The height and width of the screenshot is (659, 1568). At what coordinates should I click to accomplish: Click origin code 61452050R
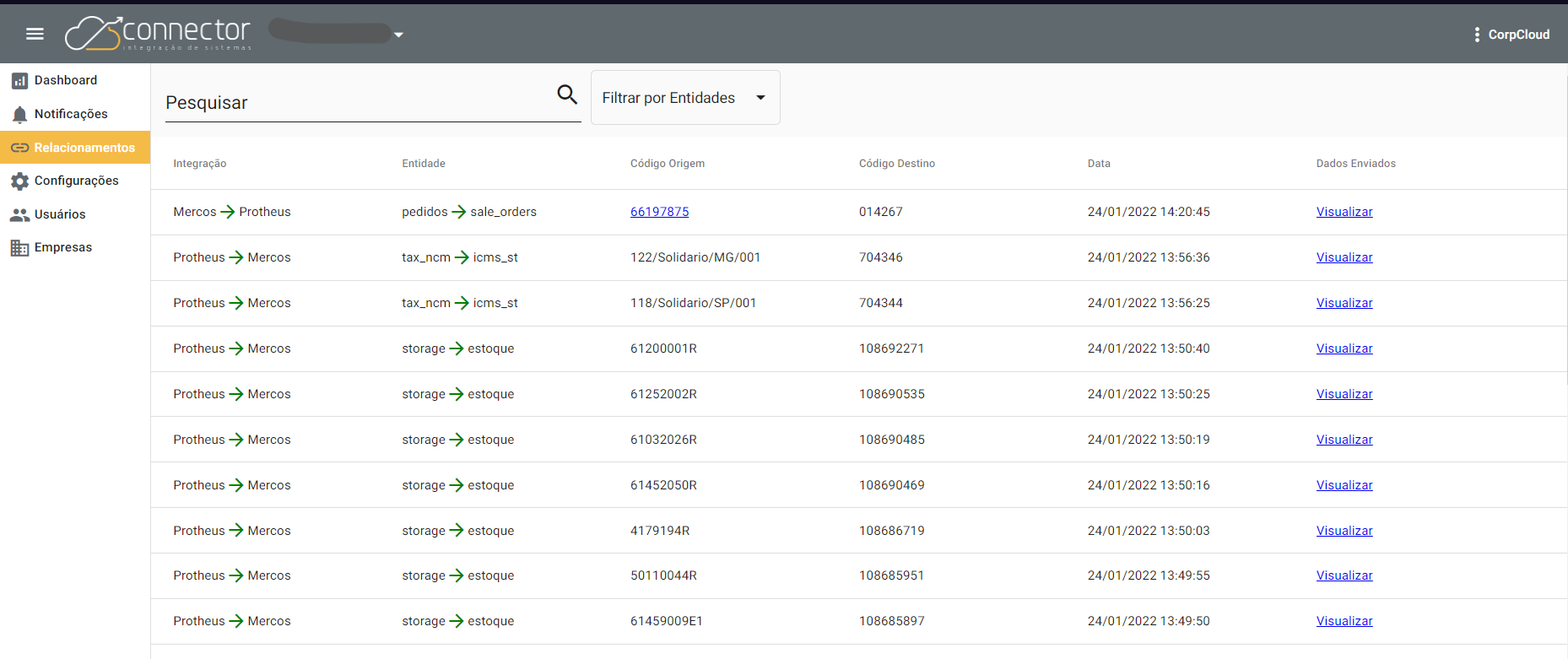click(664, 485)
